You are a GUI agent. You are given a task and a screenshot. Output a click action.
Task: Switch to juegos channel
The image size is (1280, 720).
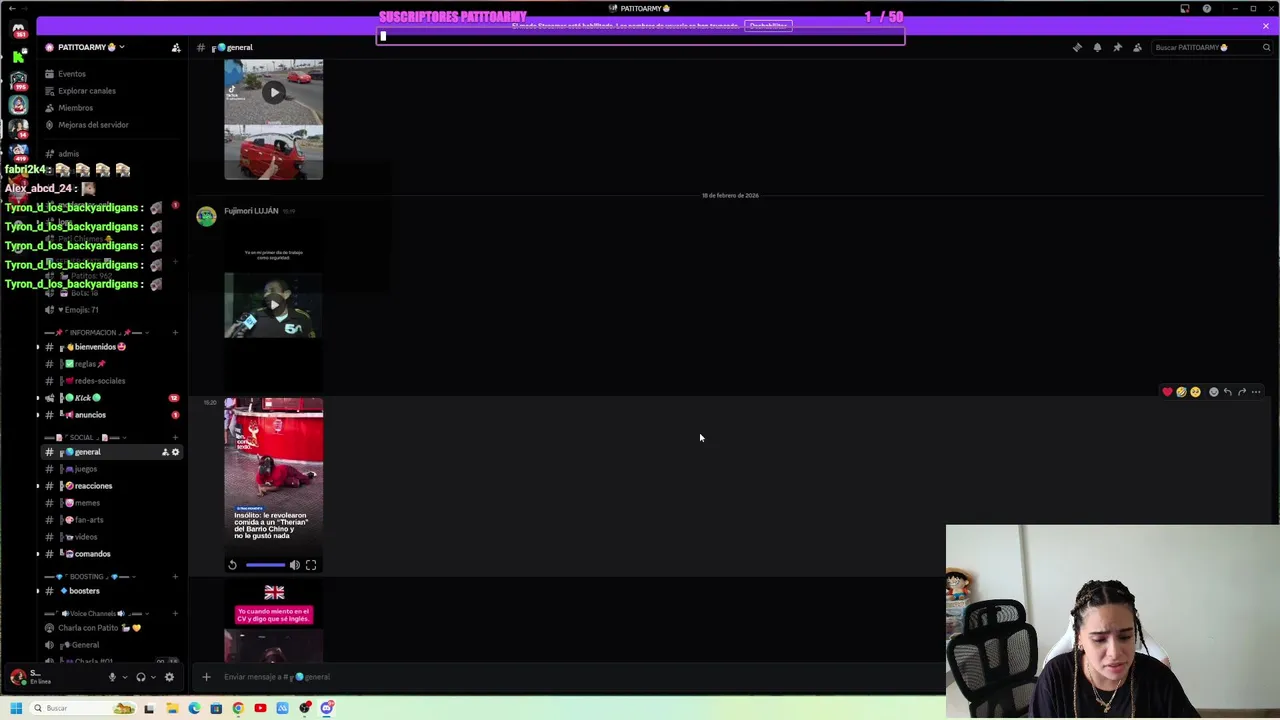click(x=112, y=469)
